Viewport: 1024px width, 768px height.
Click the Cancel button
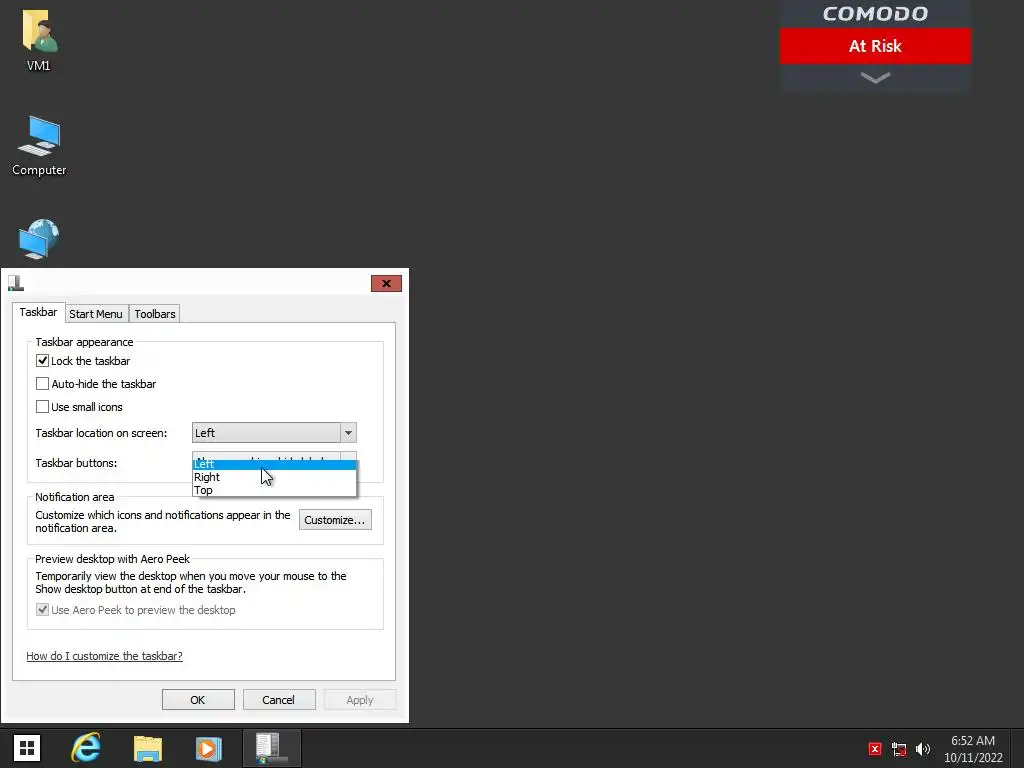(x=279, y=699)
